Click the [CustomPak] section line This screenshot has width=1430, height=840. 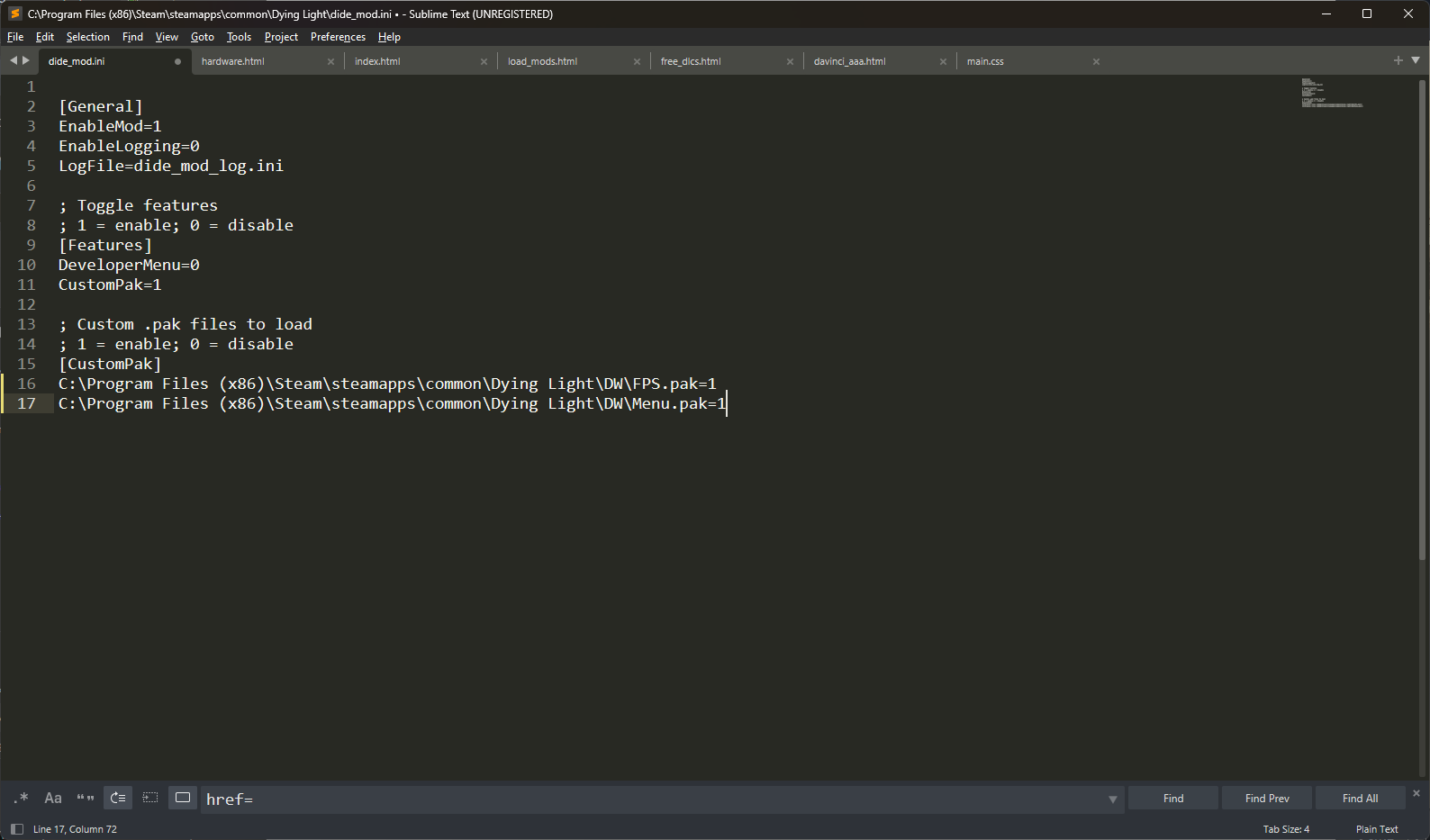point(110,364)
